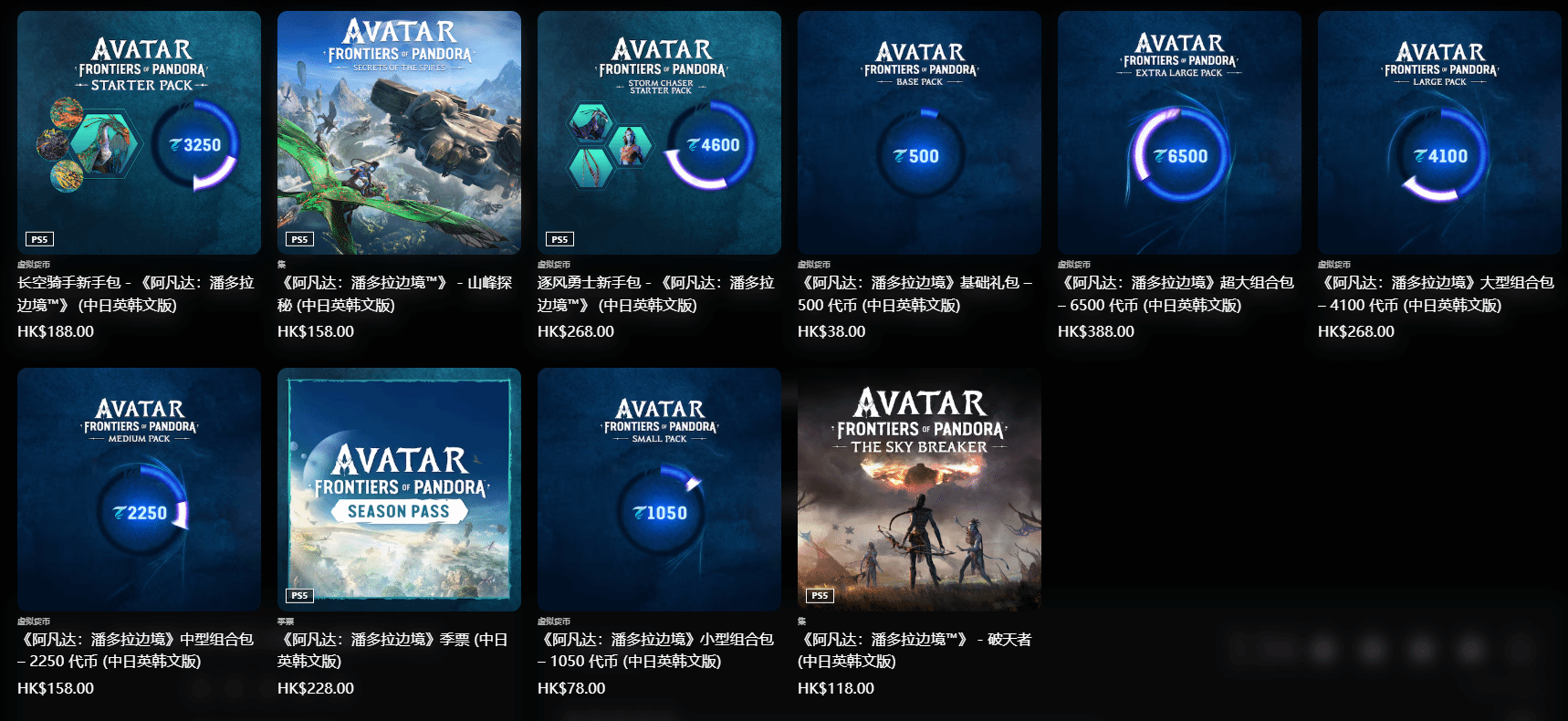Open the Season Pass cover image
The width and height of the screenshot is (1568, 721).
click(x=399, y=489)
